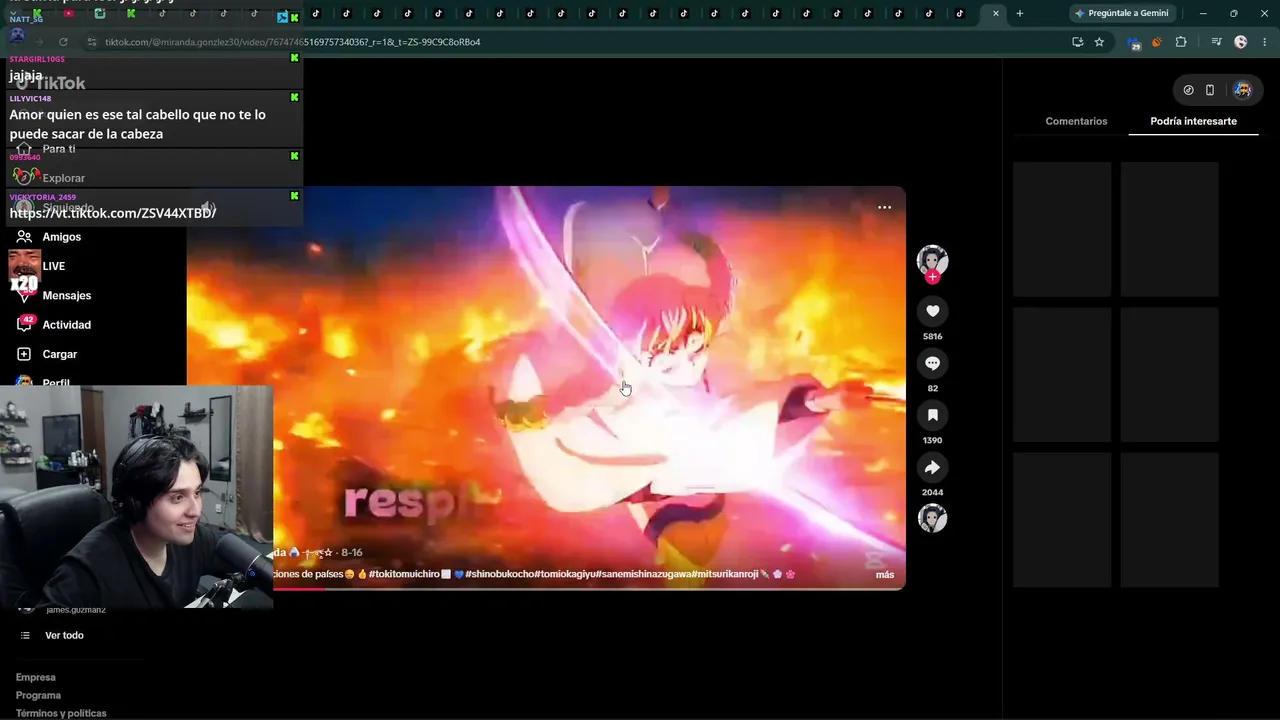The width and height of the screenshot is (1280, 720).
Task: Open the sound disc thumbnail below share
Action: click(932, 518)
